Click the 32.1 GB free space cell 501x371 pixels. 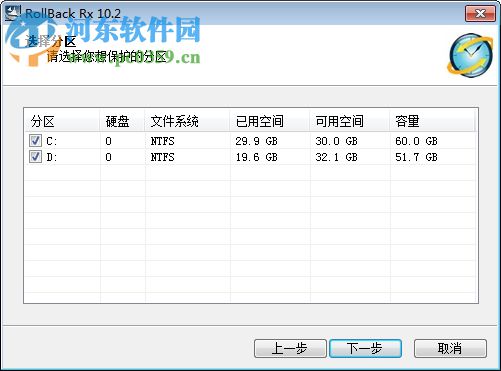(x=336, y=157)
